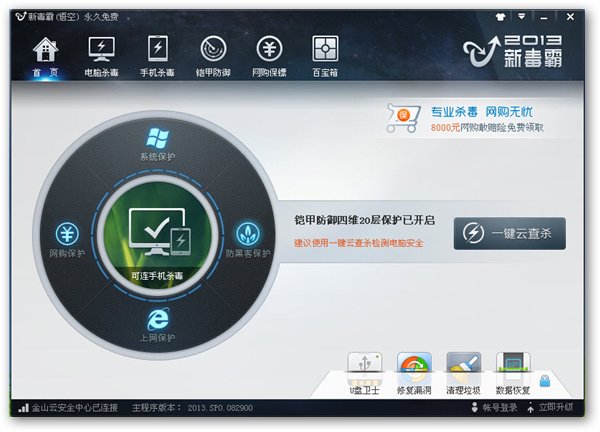Launch 修复漏洞 tool

point(414,373)
